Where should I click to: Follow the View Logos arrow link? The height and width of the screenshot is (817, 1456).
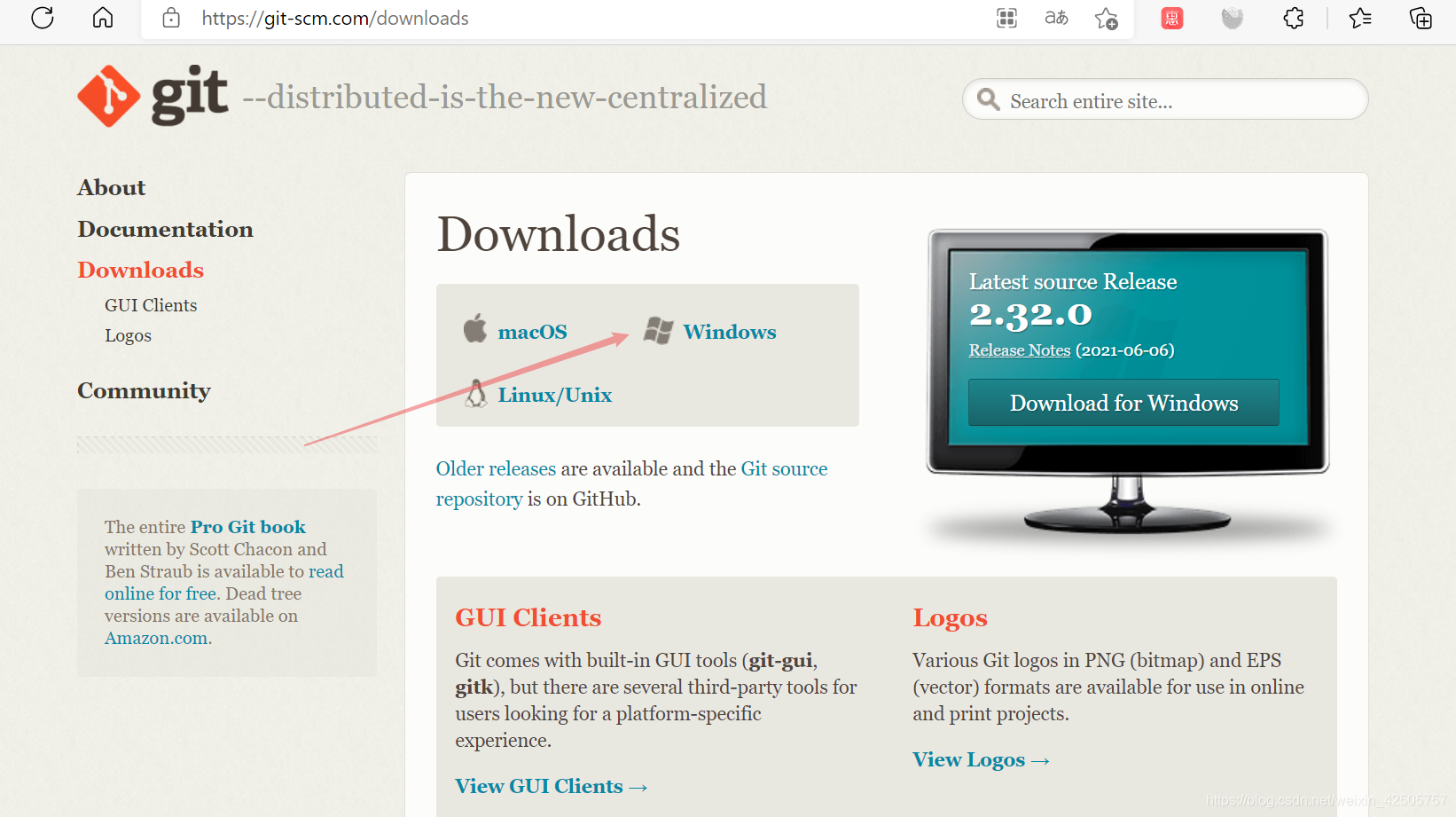981,759
